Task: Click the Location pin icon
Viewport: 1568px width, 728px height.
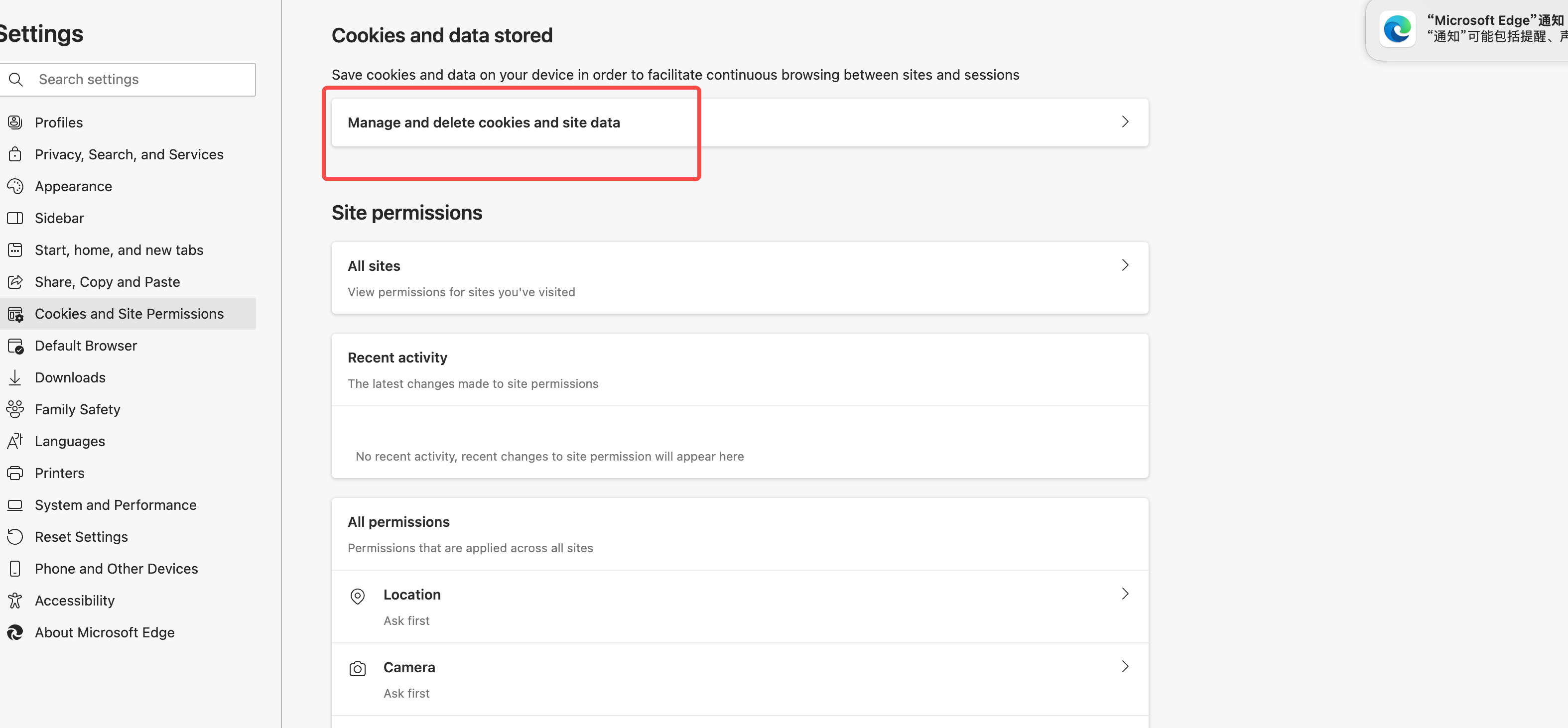Action: coord(357,596)
